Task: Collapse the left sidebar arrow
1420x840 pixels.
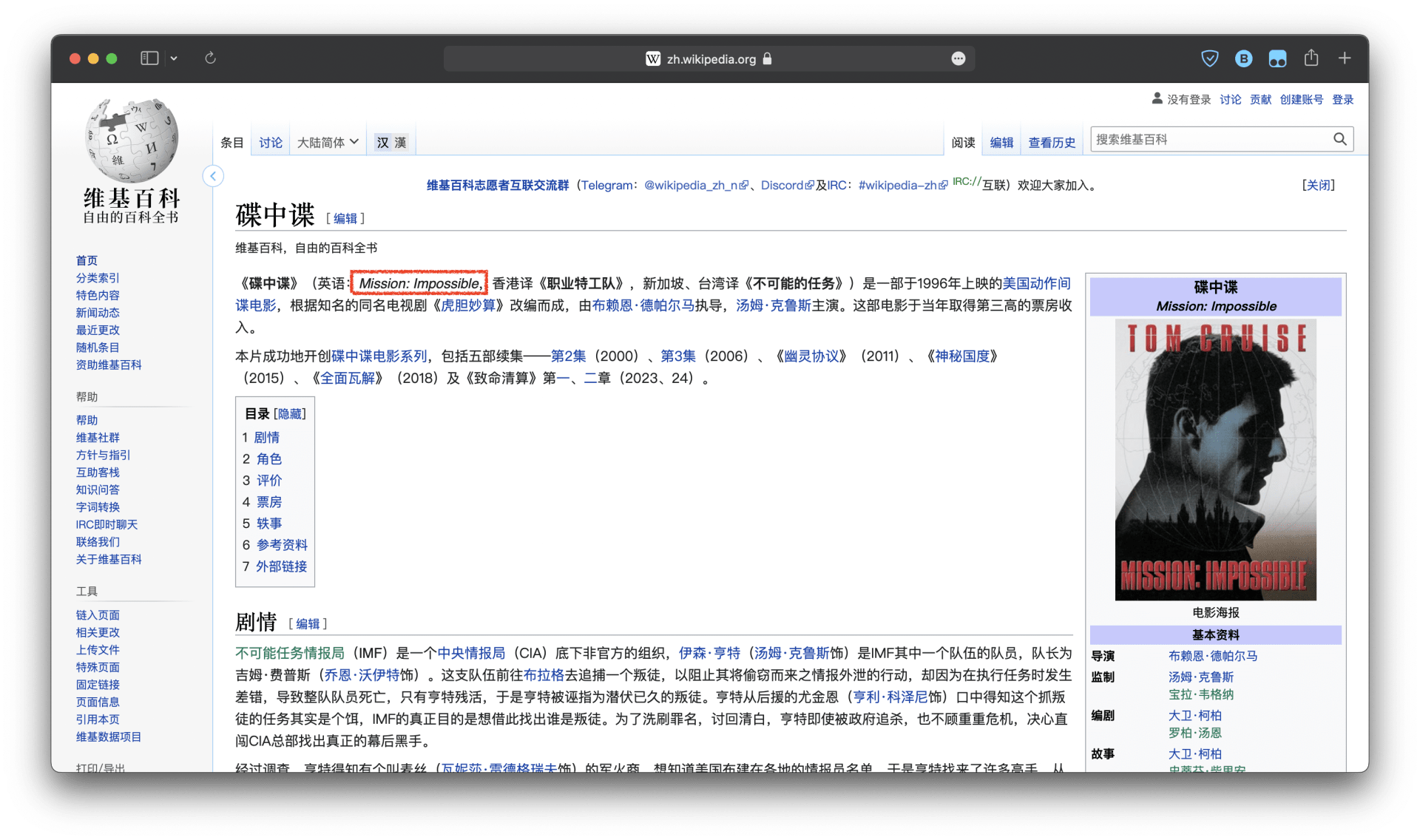Action: (213, 176)
